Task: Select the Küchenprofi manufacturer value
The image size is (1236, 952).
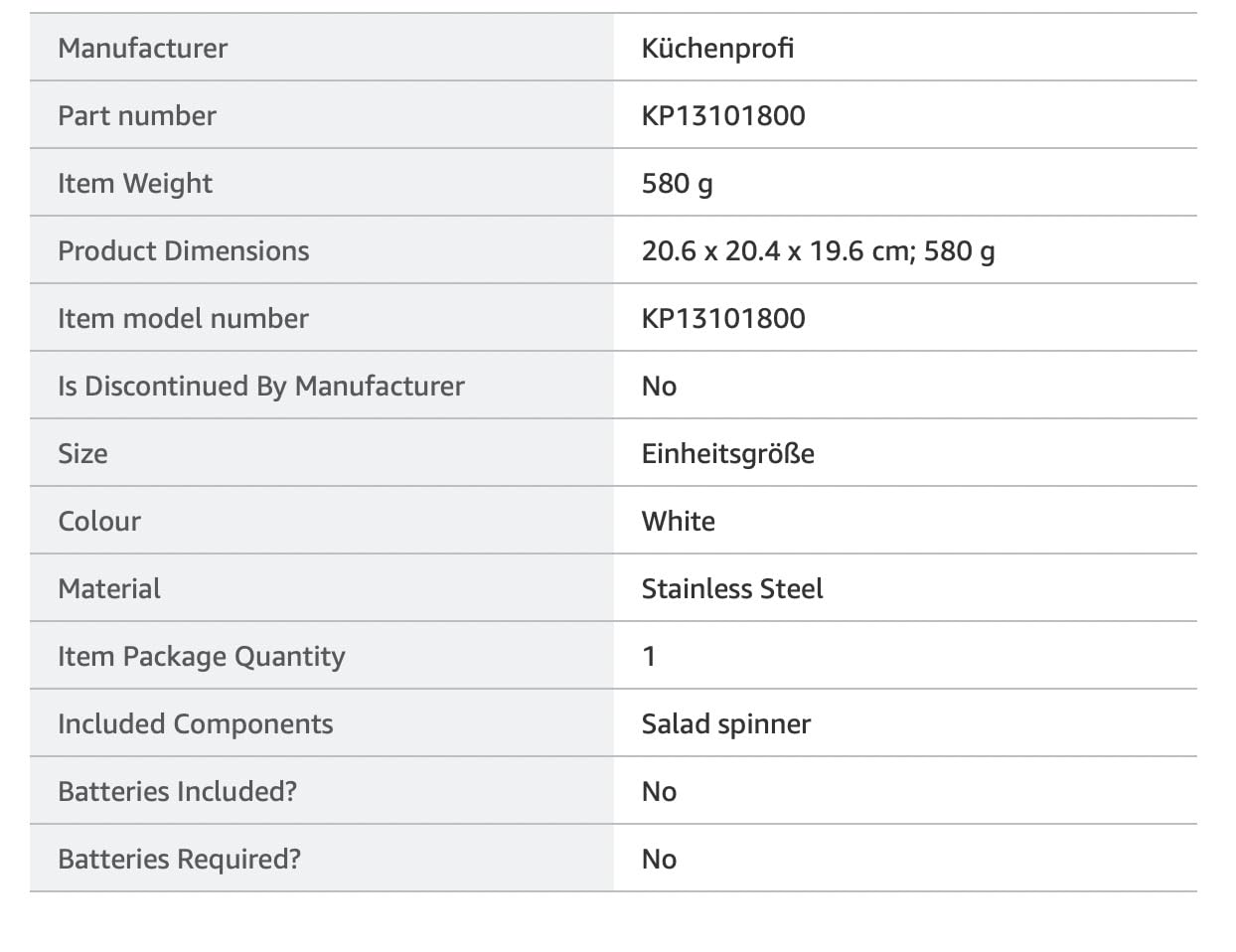Action: pos(717,48)
